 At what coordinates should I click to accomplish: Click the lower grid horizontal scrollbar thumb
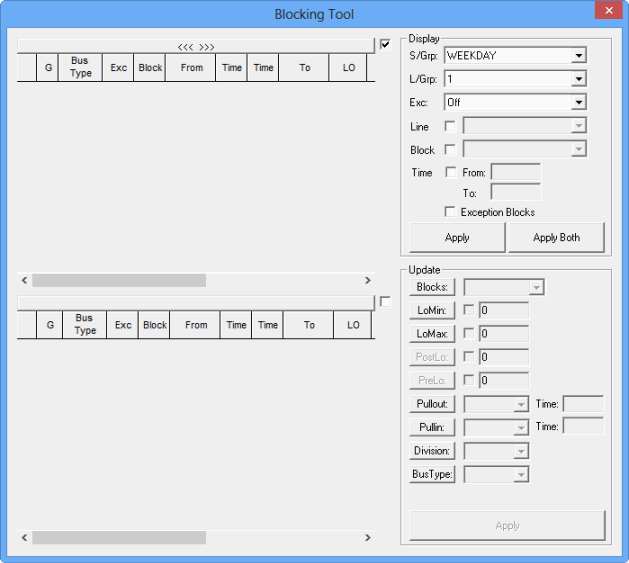(119, 537)
